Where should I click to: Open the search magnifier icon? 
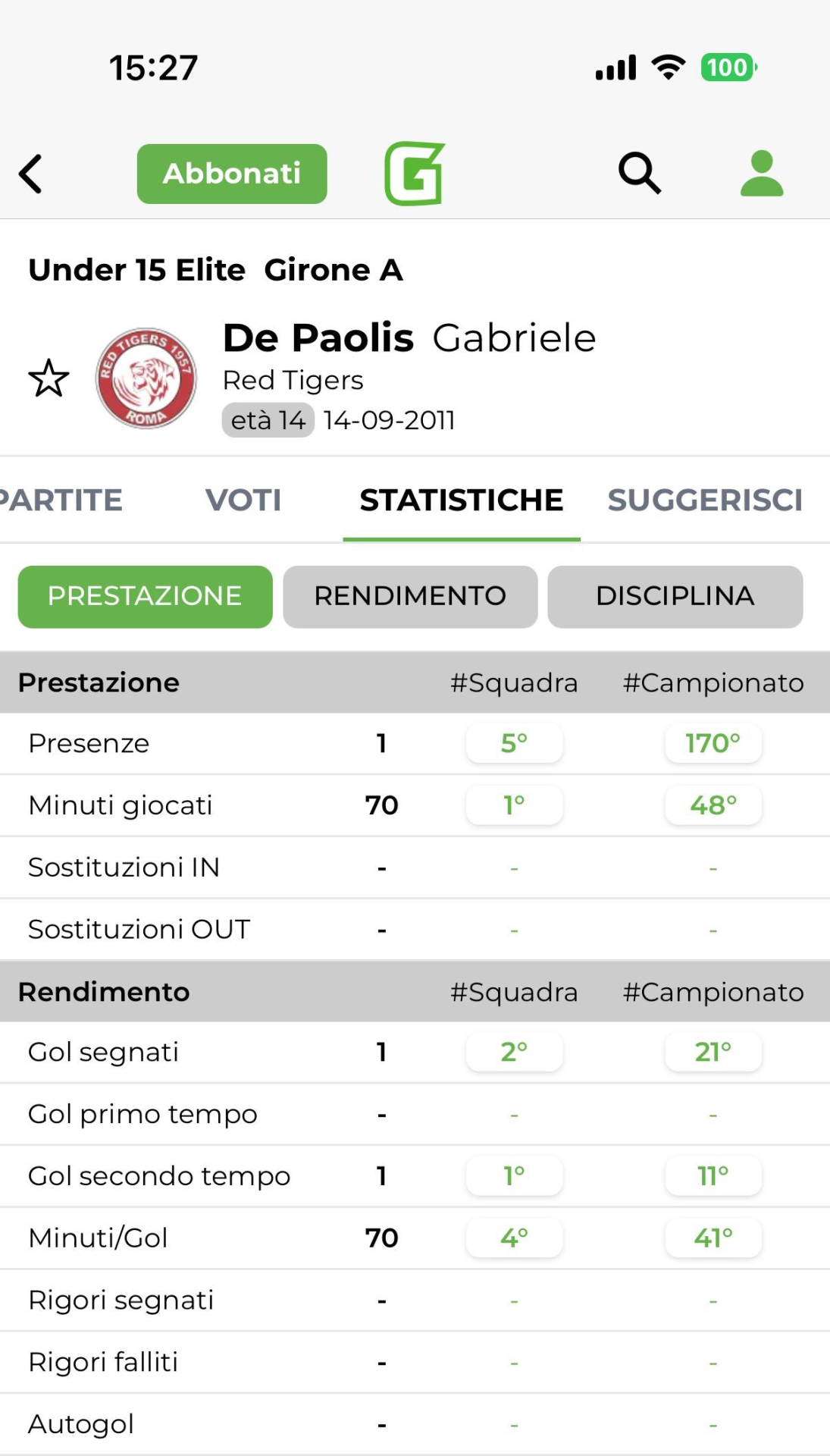point(640,174)
